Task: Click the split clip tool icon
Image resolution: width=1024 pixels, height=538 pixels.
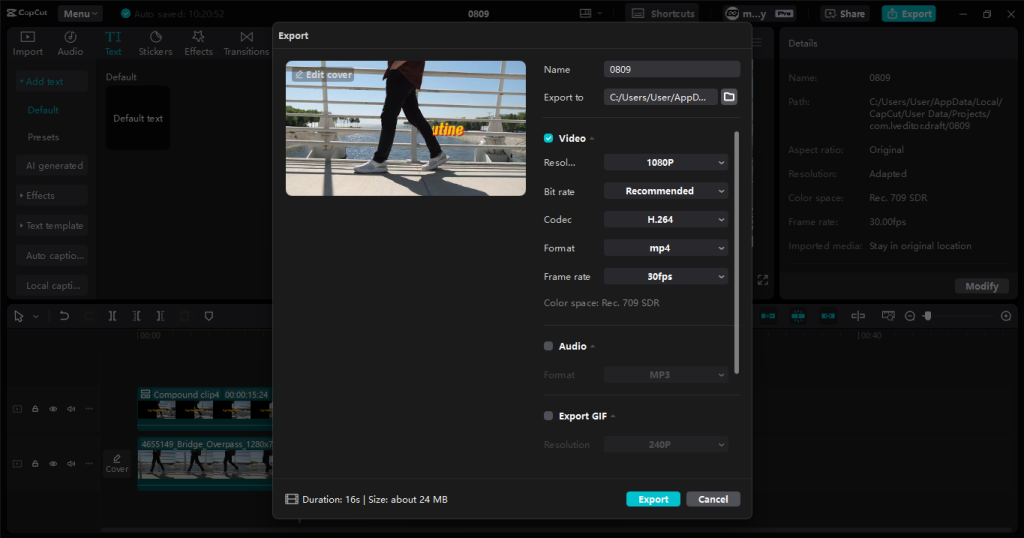Action: (113, 316)
